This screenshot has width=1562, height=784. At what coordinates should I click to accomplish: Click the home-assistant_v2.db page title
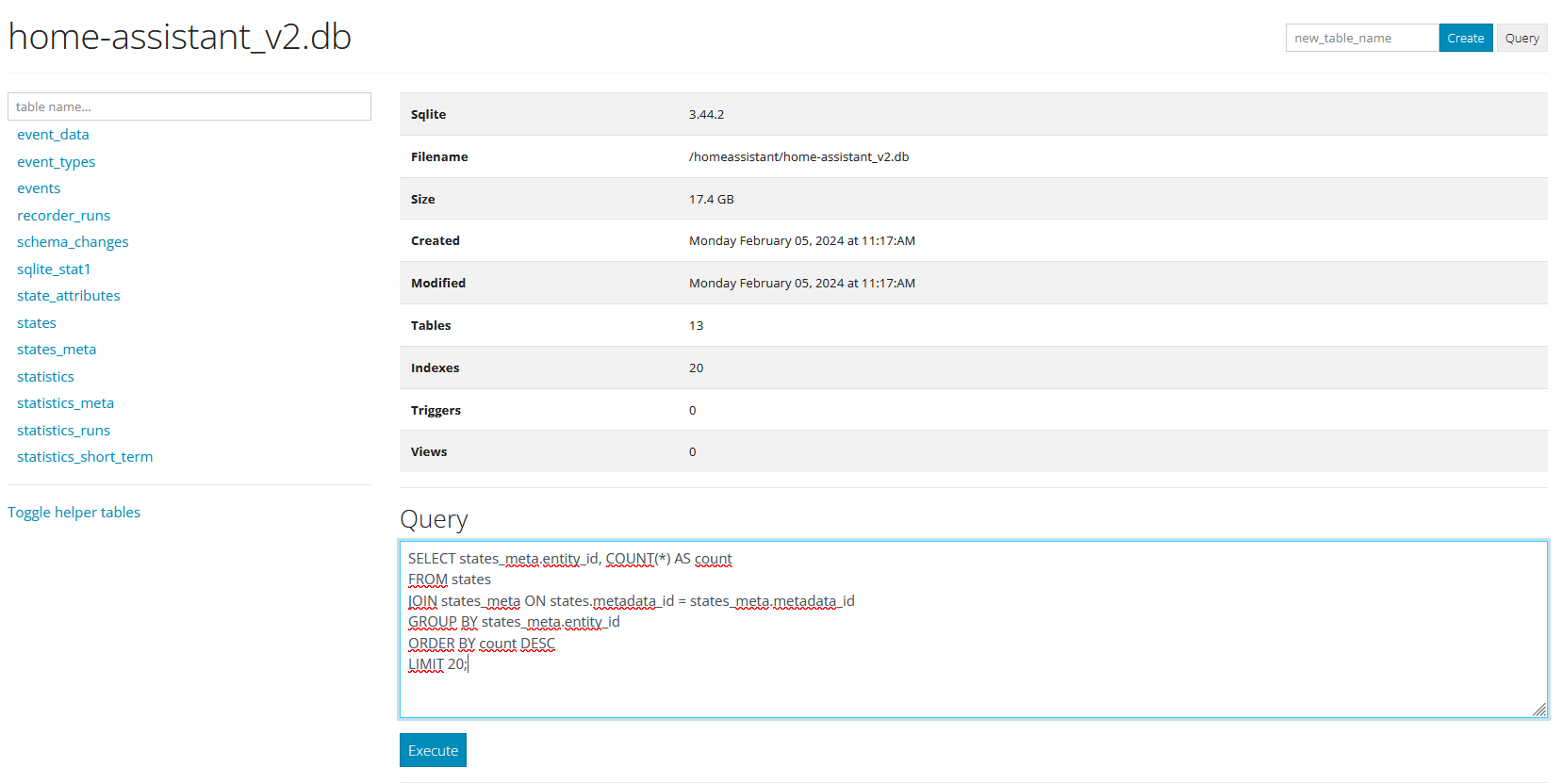pos(179,37)
